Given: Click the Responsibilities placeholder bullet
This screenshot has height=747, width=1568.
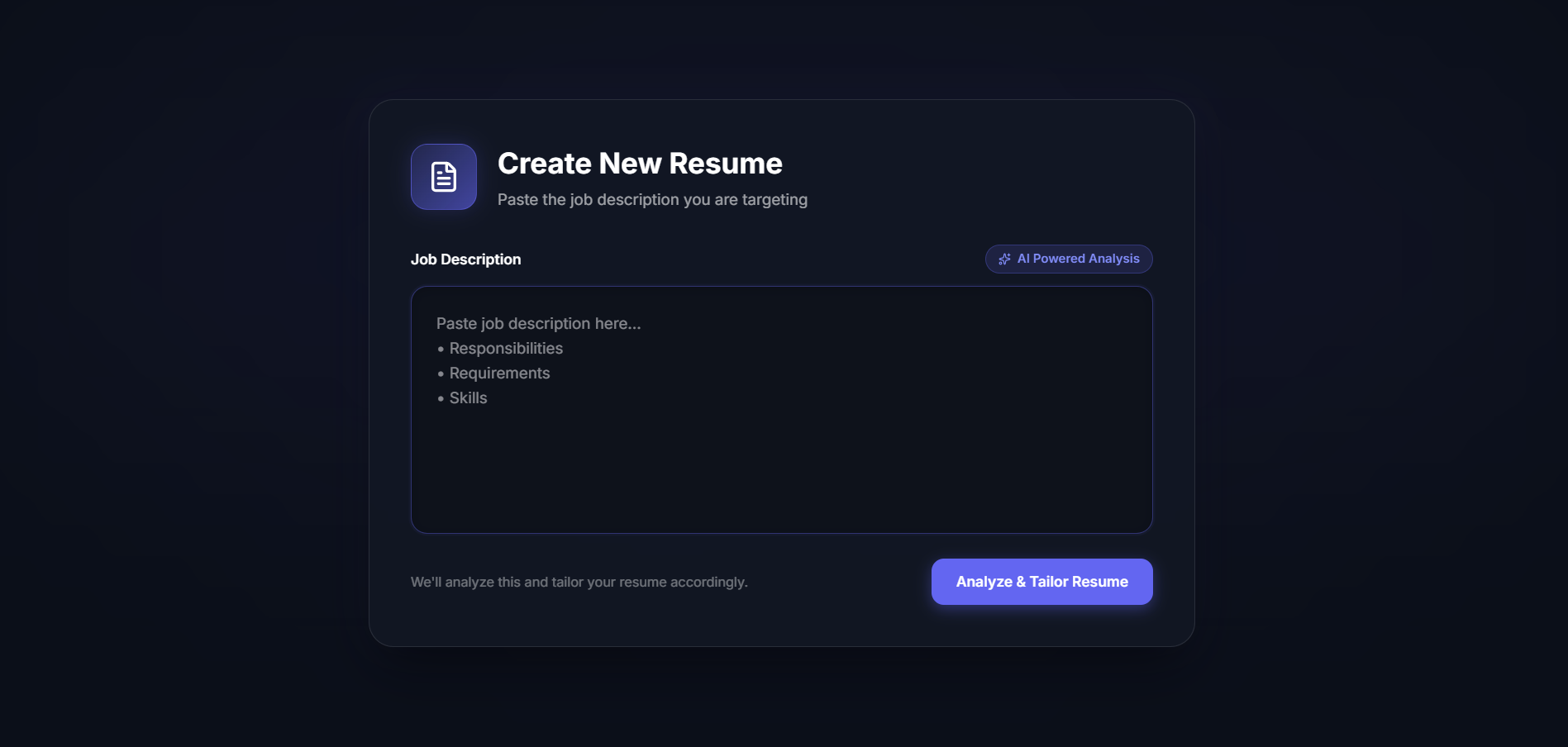Looking at the screenshot, I should [506, 348].
